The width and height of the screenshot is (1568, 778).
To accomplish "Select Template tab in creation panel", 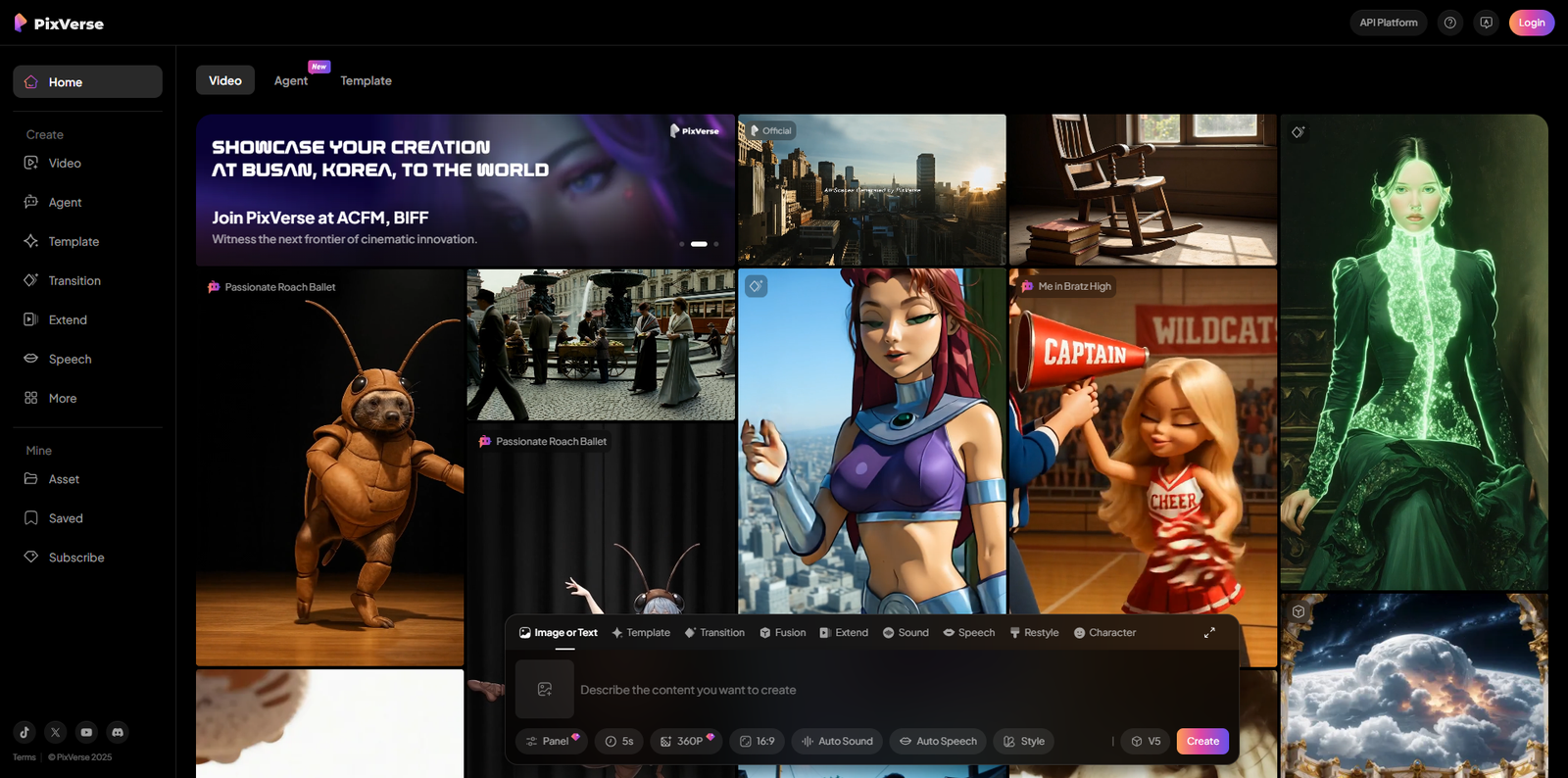I will point(641,633).
